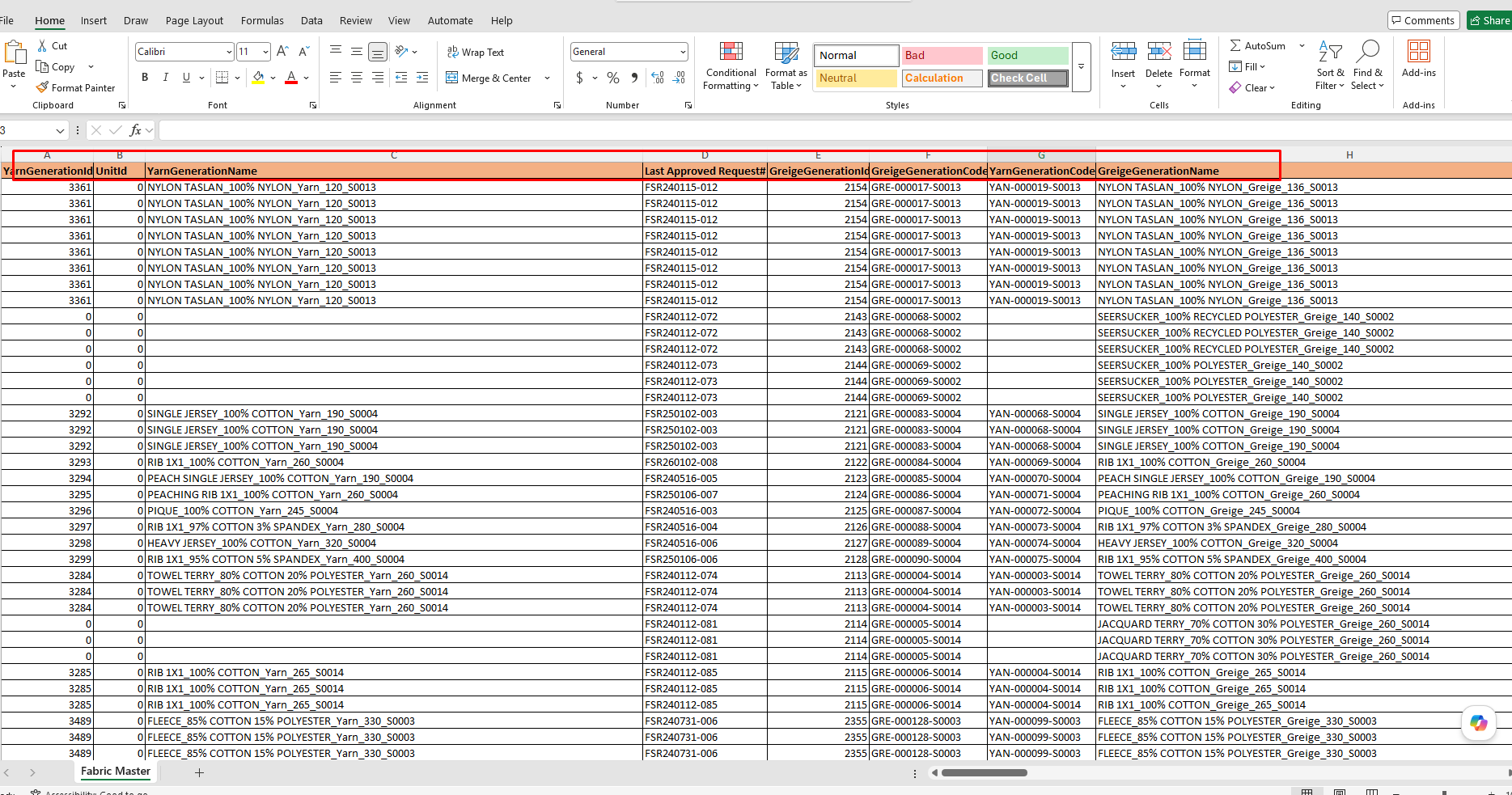Viewport: 1512px width, 795px height.
Task: Apply the Bad cell style
Action: coord(941,55)
